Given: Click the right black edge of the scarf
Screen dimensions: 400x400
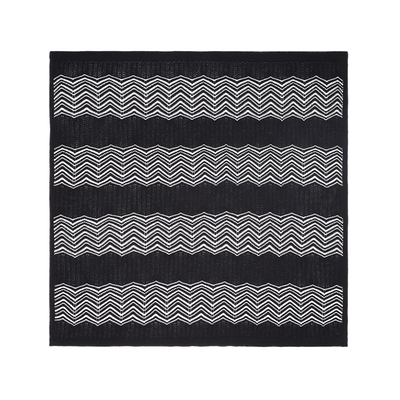Looking at the screenshot, I should click(346, 199).
